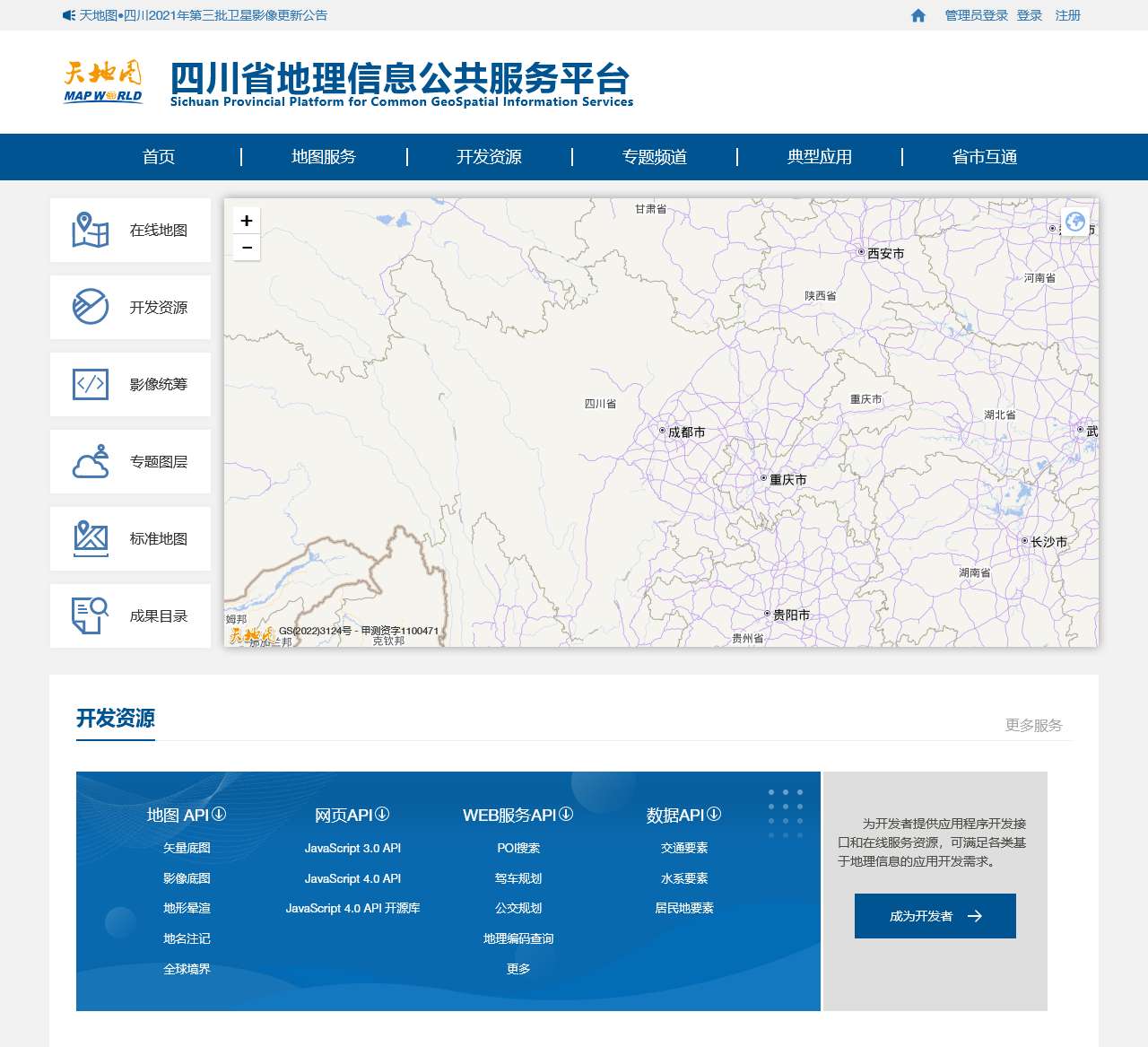
Task: Open the 更多服务 link
Action: click(x=1033, y=725)
